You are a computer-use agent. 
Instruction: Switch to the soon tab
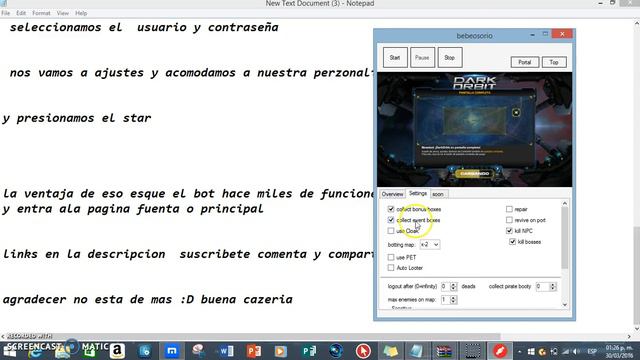coord(438,194)
